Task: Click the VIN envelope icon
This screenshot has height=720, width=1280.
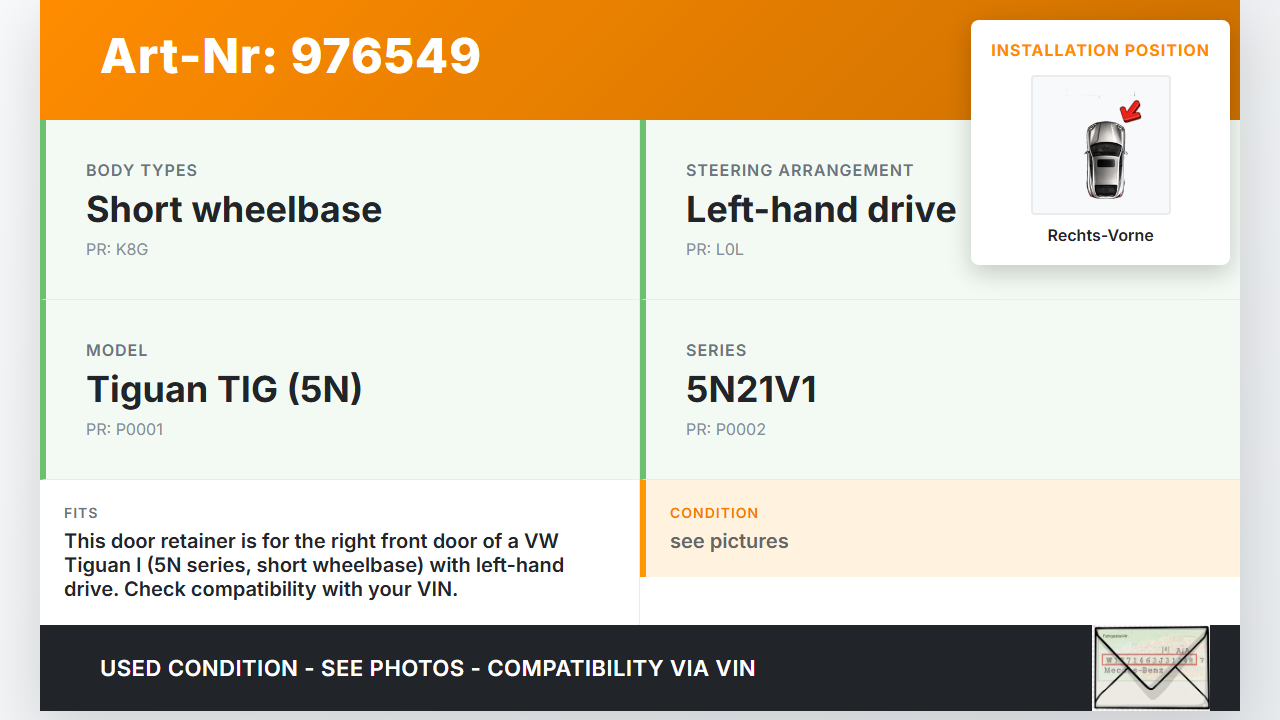Action: tap(1150, 667)
